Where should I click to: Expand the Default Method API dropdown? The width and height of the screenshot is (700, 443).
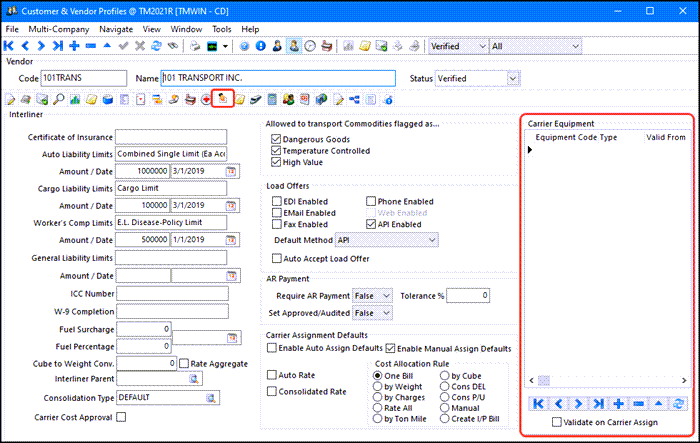pyautogui.click(x=431, y=241)
